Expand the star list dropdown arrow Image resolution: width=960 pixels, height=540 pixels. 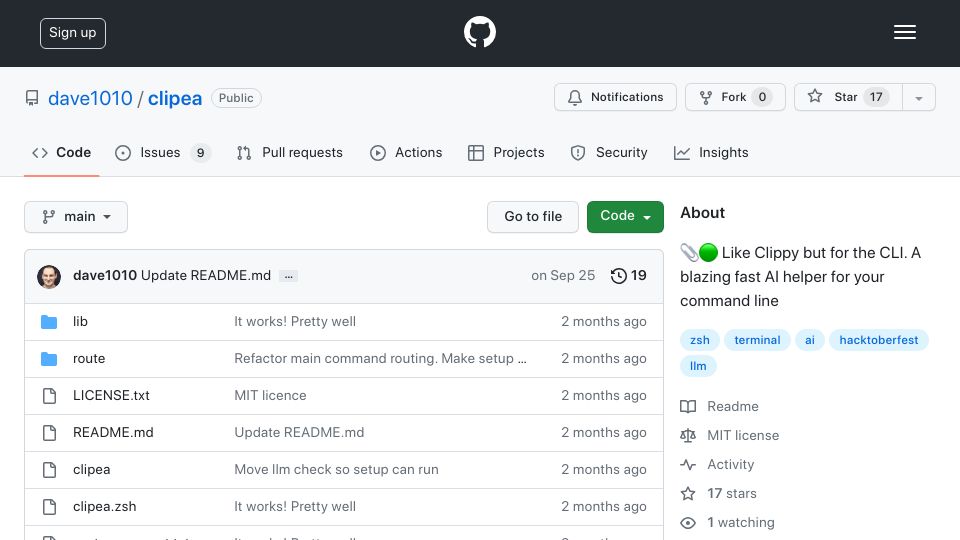point(918,98)
